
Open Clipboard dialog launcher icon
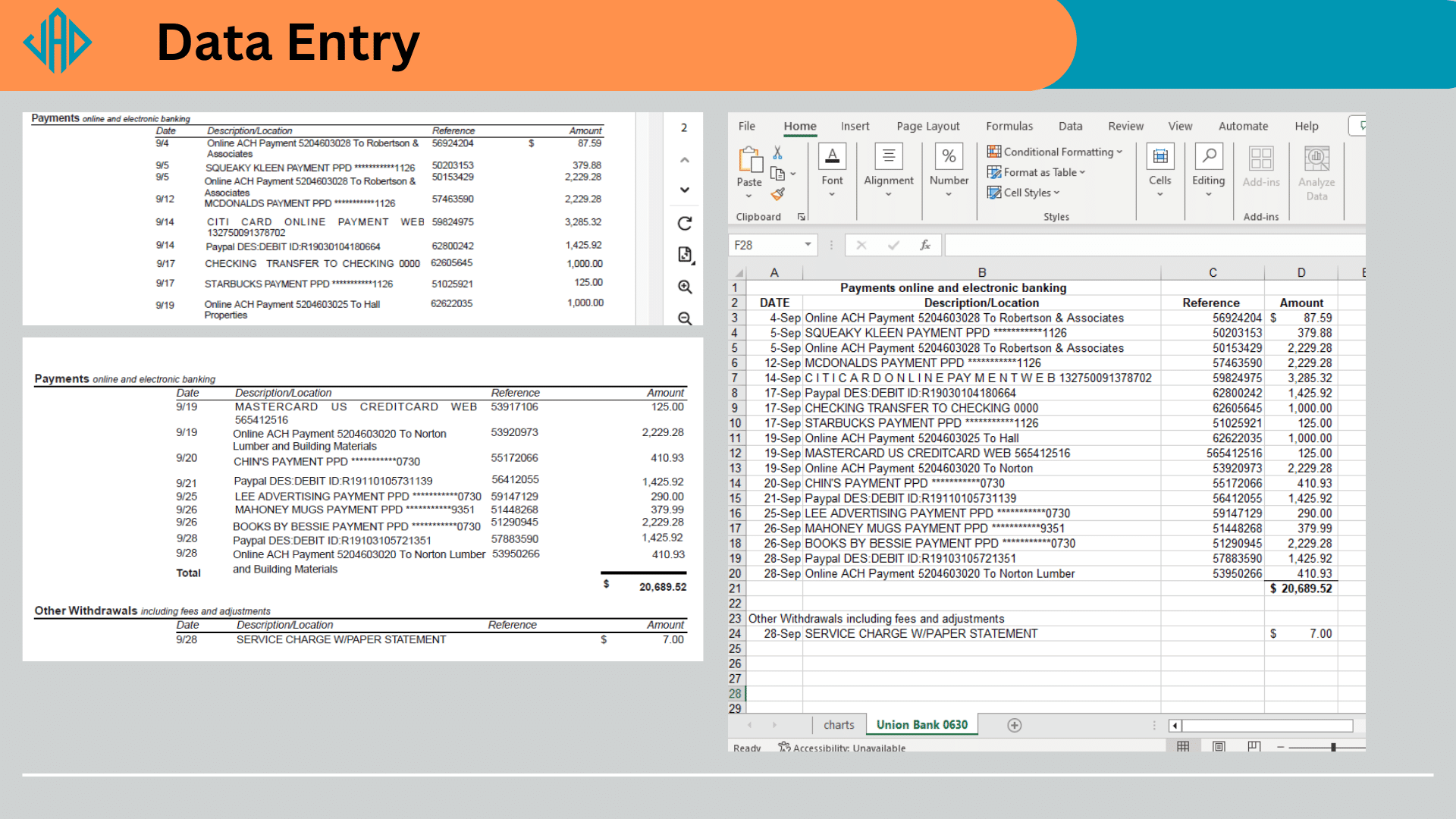(x=801, y=217)
